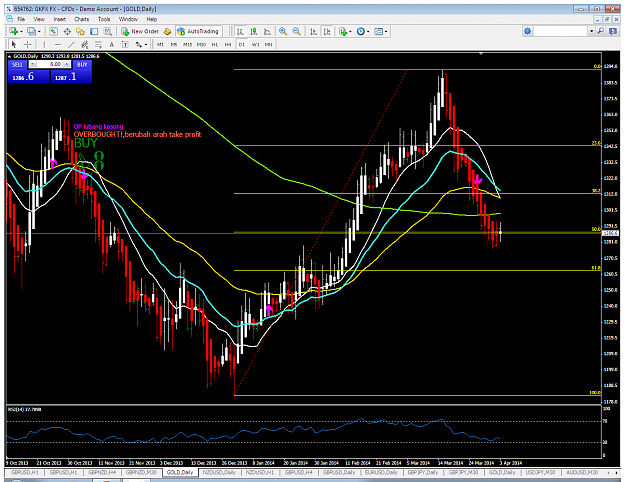Open the Tools menu
The width and height of the screenshot is (625, 482).
coord(104,19)
